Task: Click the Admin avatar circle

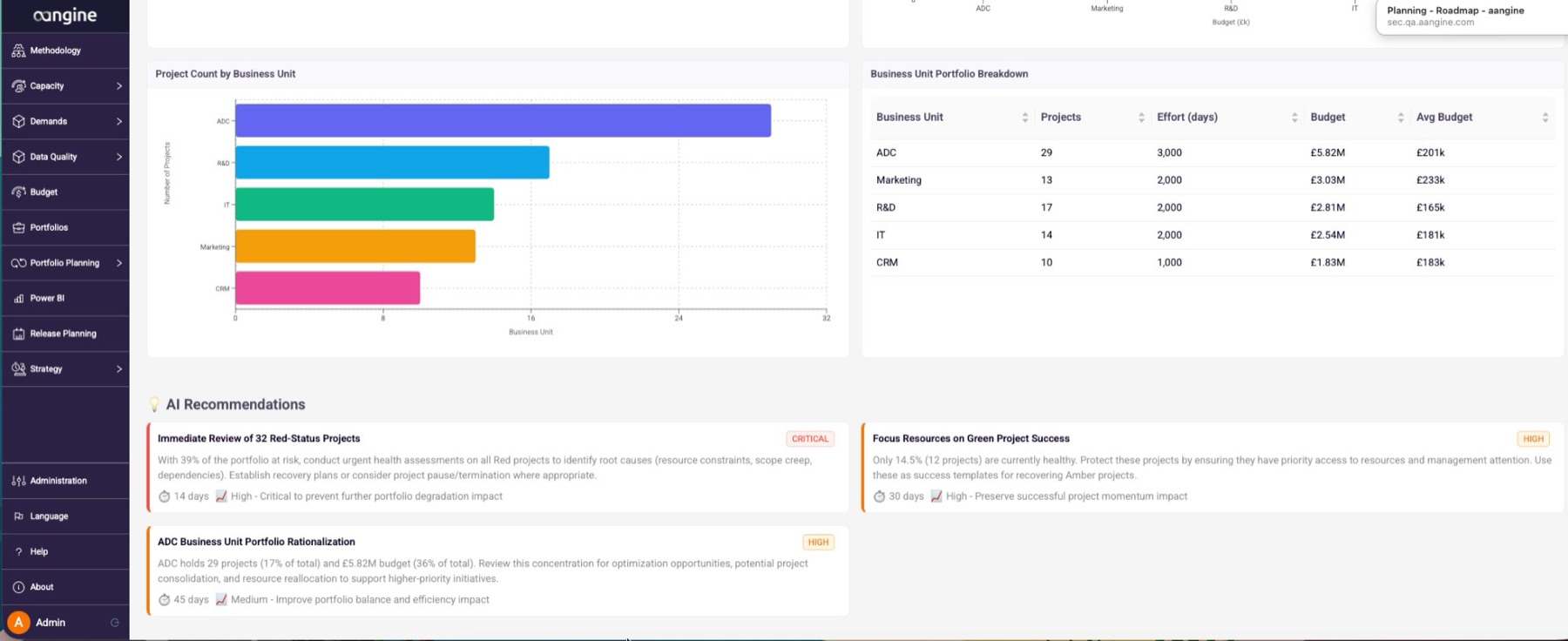Action: tap(18, 623)
